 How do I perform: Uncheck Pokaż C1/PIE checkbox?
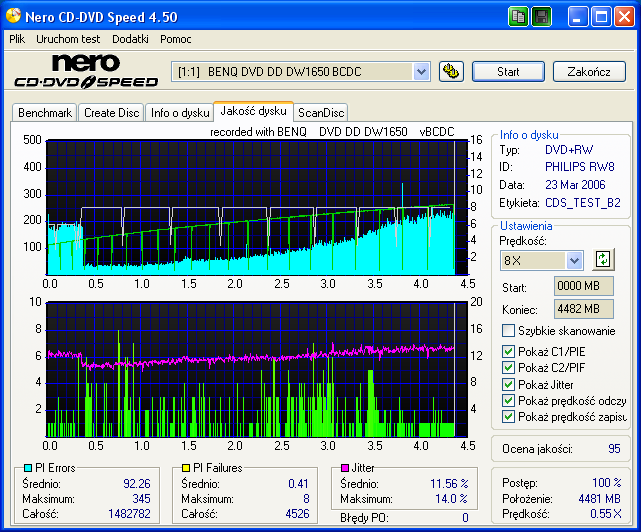coord(508,351)
